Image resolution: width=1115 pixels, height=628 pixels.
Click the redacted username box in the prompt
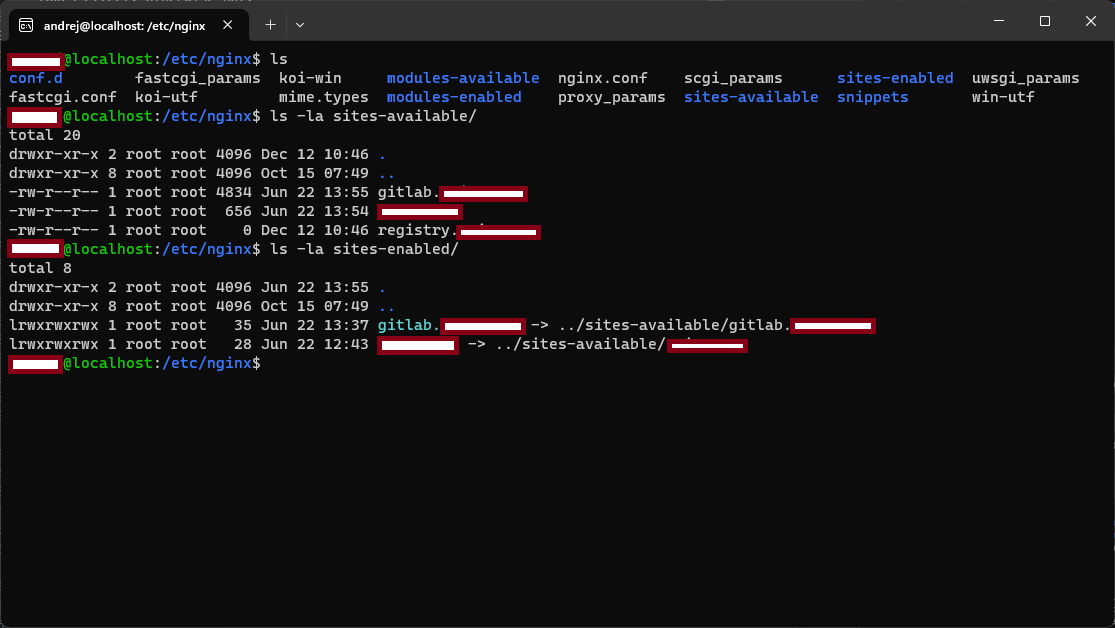tap(35, 364)
